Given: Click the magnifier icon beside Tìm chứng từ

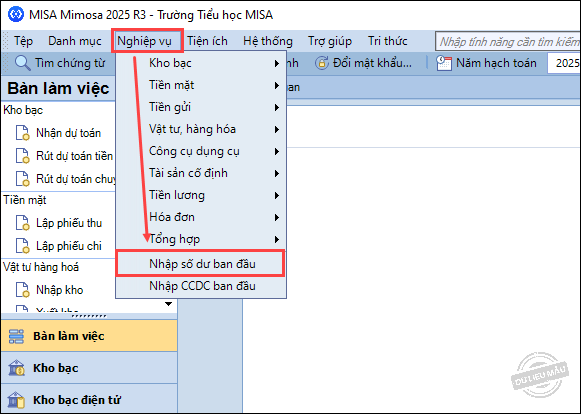Looking at the screenshot, I should [x=22, y=63].
